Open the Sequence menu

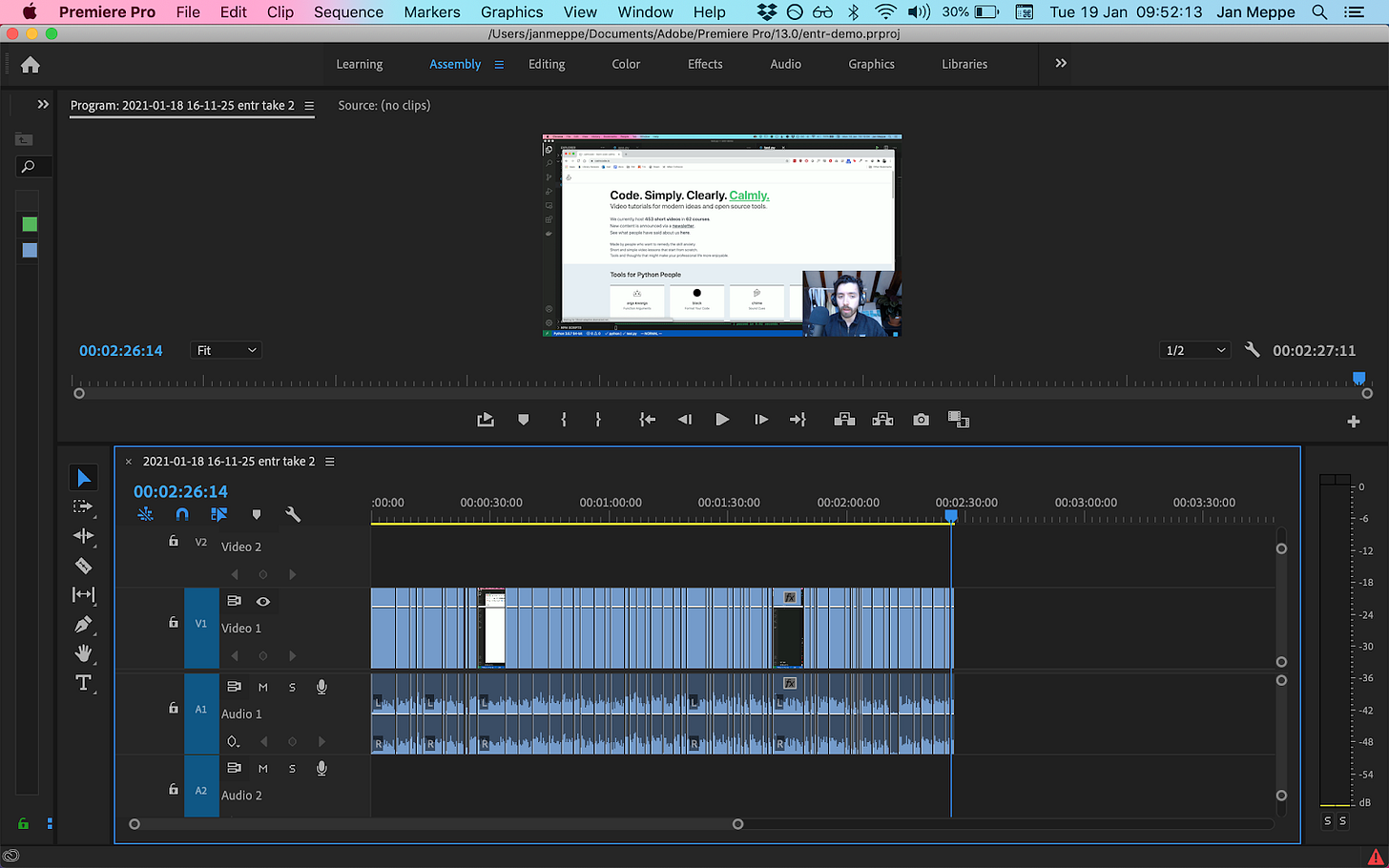pos(348,12)
